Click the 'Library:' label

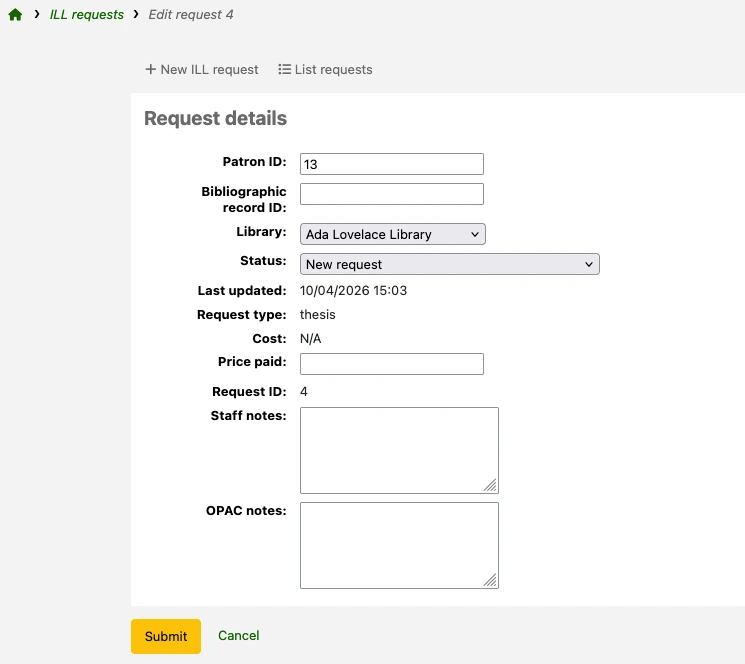coord(261,232)
